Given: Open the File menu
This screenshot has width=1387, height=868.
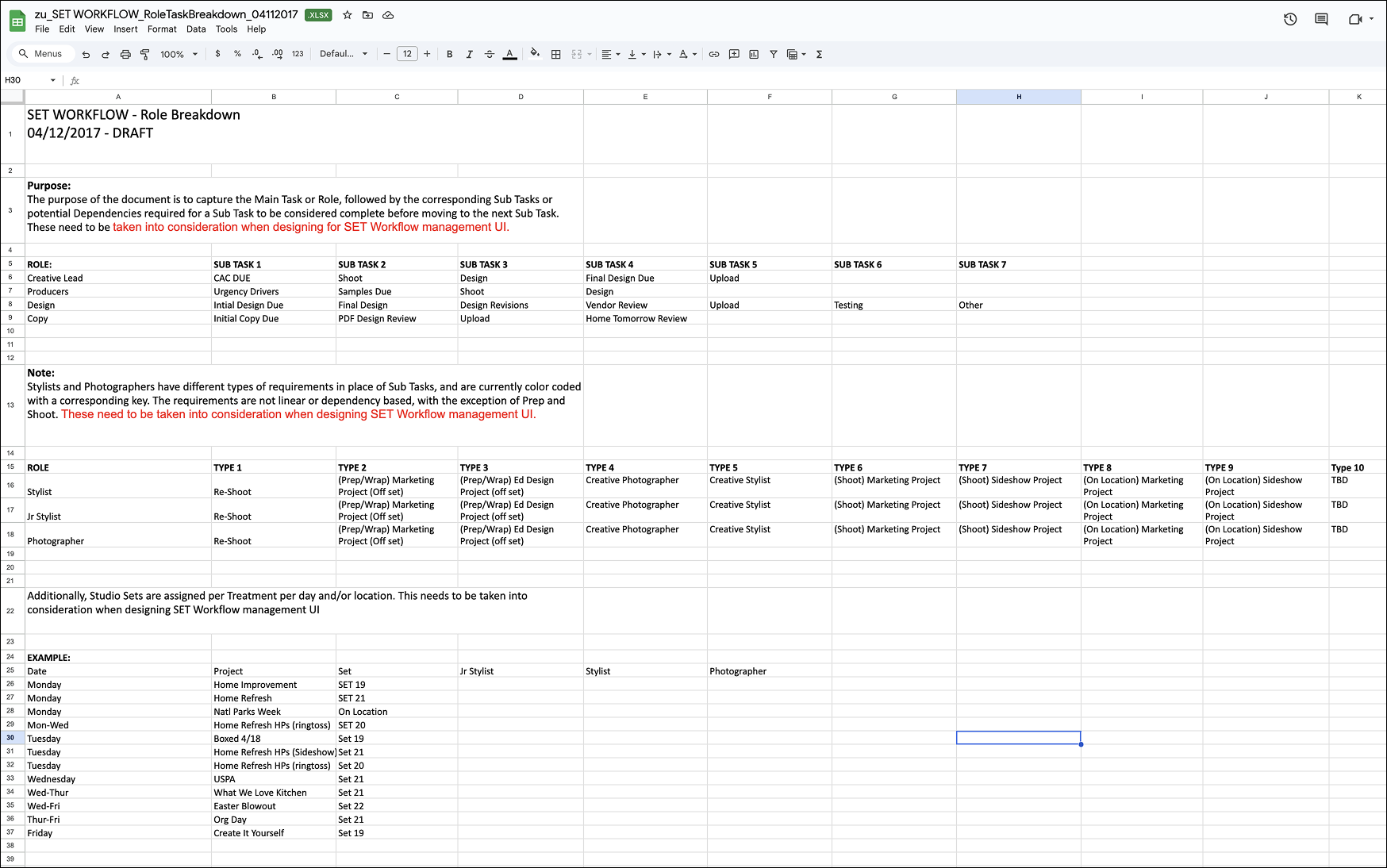Looking at the screenshot, I should click(42, 29).
